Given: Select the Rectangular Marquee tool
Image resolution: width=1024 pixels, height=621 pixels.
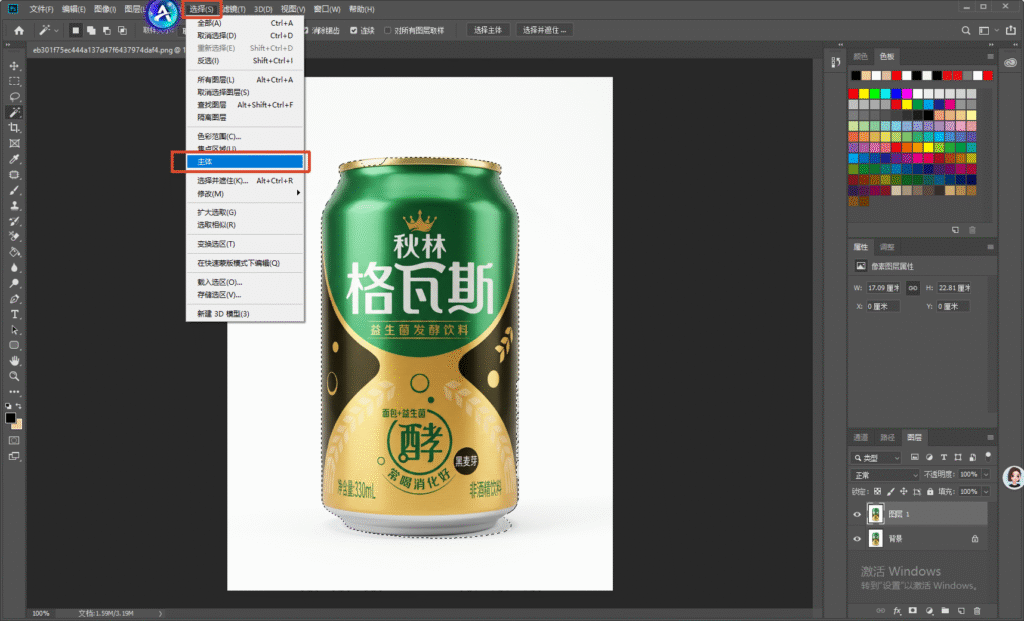Looking at the screenshot, I should 14,82.
